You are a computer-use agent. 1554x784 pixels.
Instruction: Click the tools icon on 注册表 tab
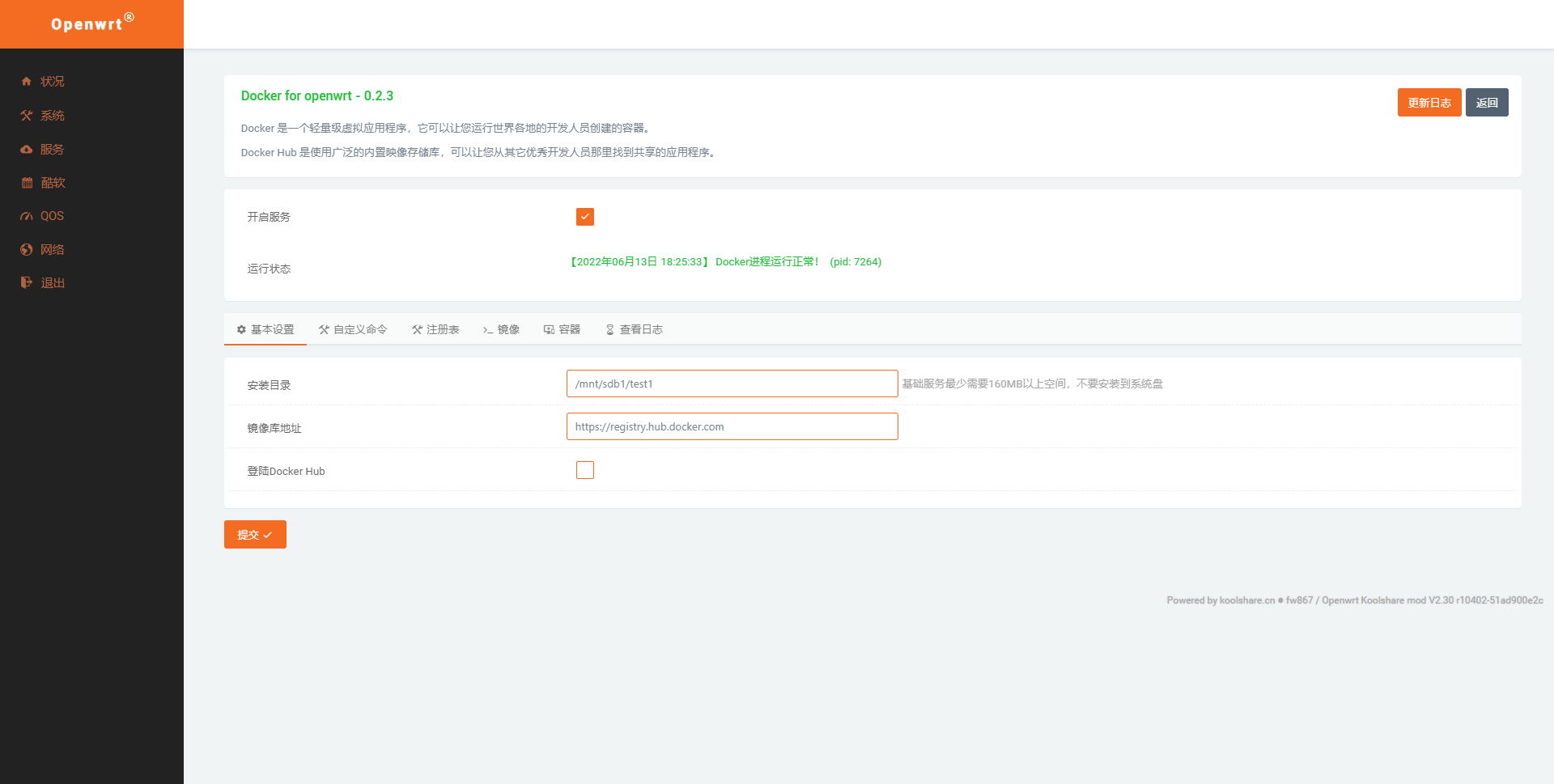pyautogui.click(x=417, y=329)
